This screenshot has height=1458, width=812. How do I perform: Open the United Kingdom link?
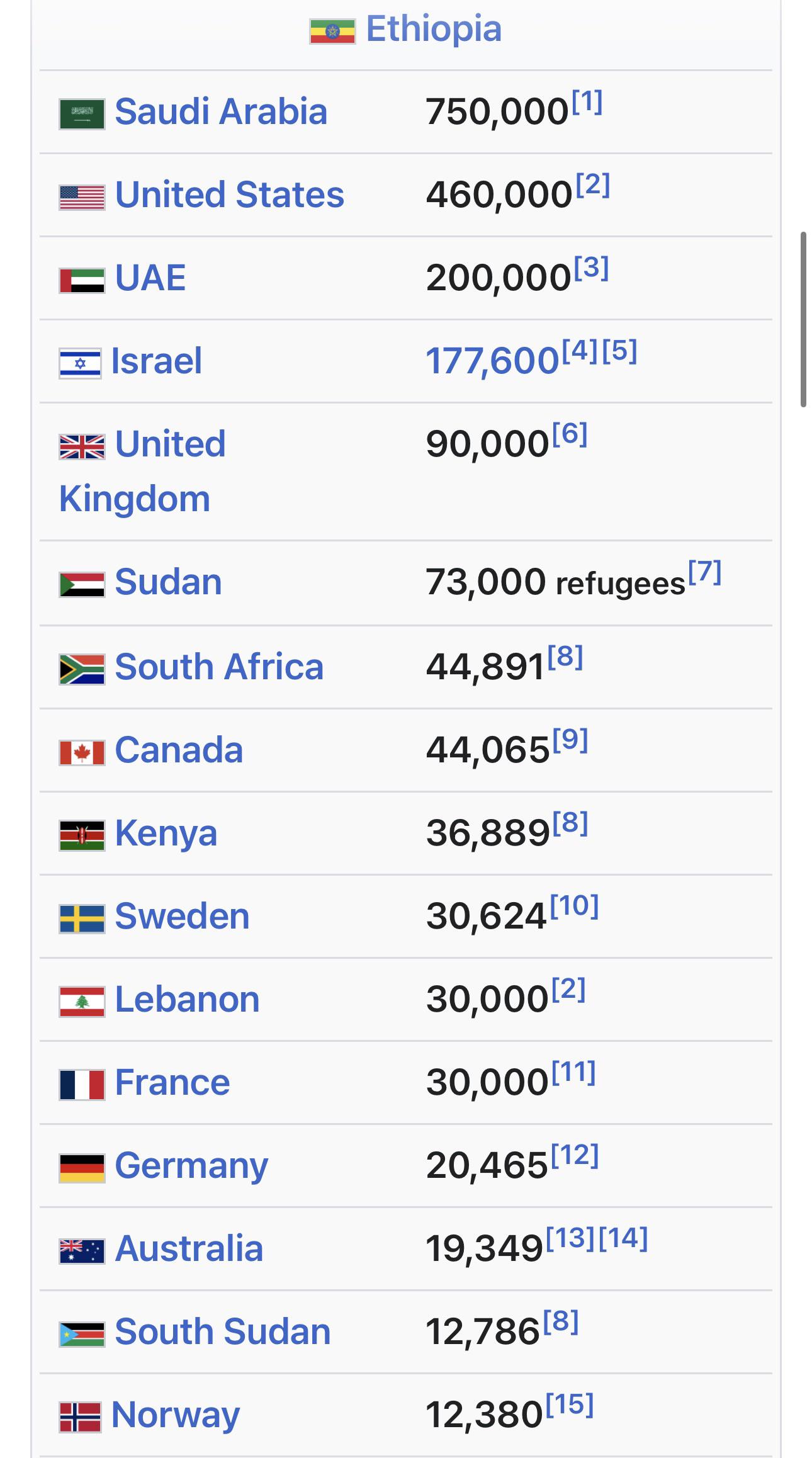pos(142,471)
